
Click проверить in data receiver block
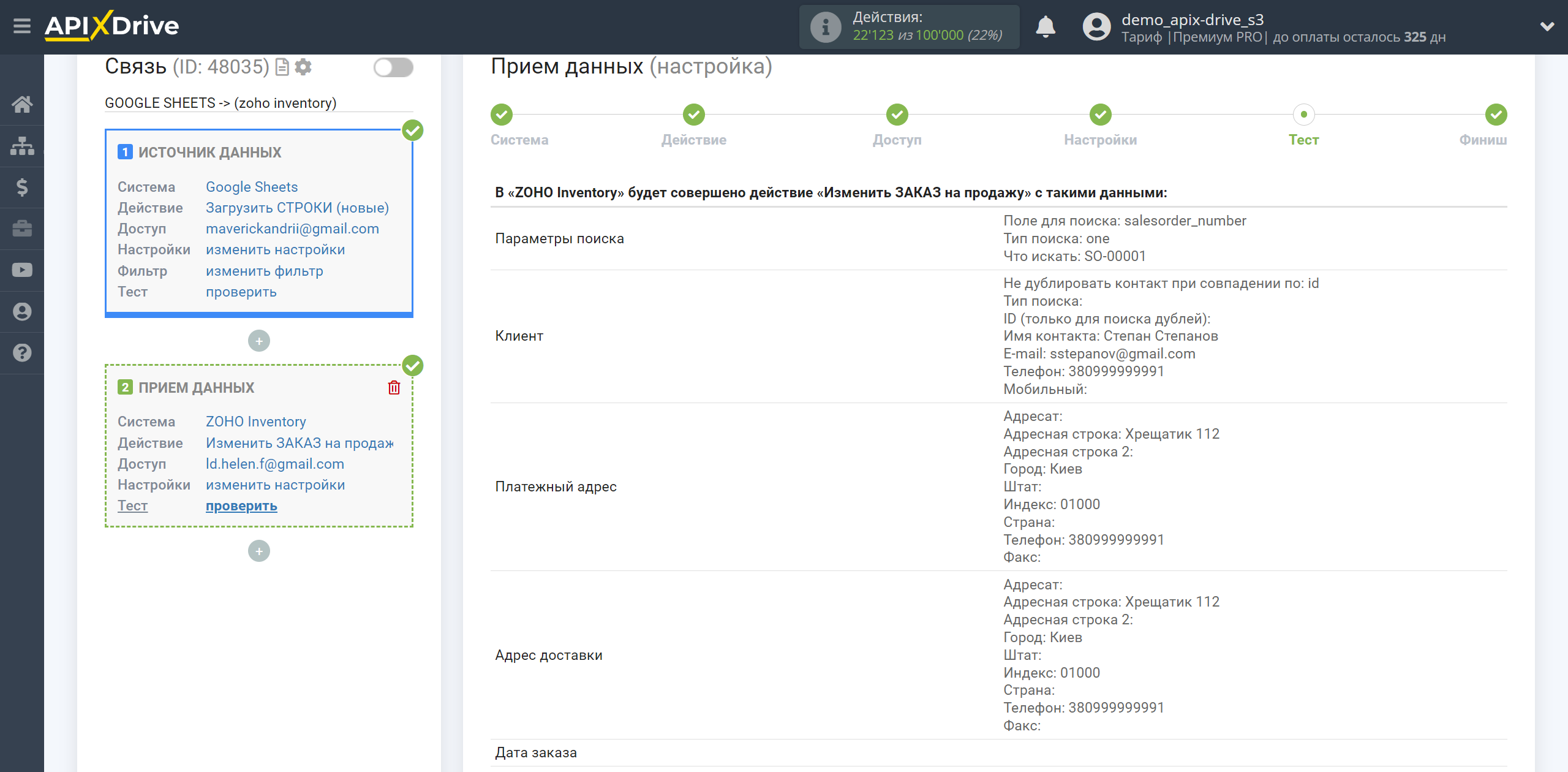pos(241,506)
